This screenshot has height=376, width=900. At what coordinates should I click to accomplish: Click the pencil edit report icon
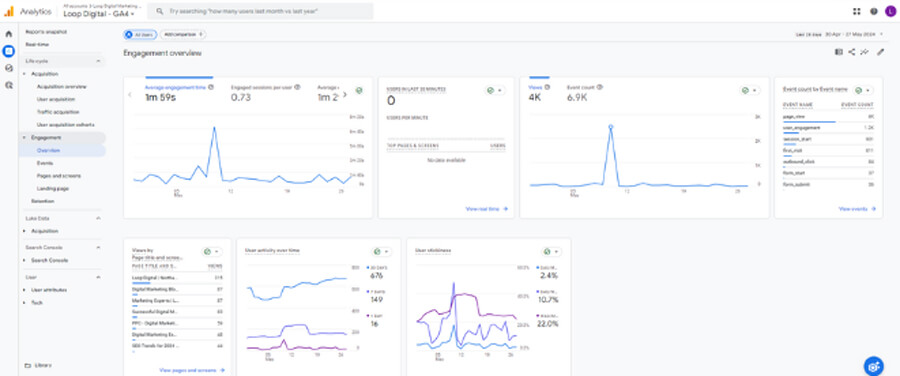tap(880, 52)
